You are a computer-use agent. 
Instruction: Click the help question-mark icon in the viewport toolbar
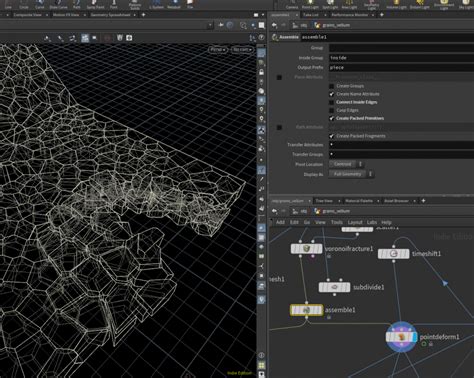[x=262, y=38]
